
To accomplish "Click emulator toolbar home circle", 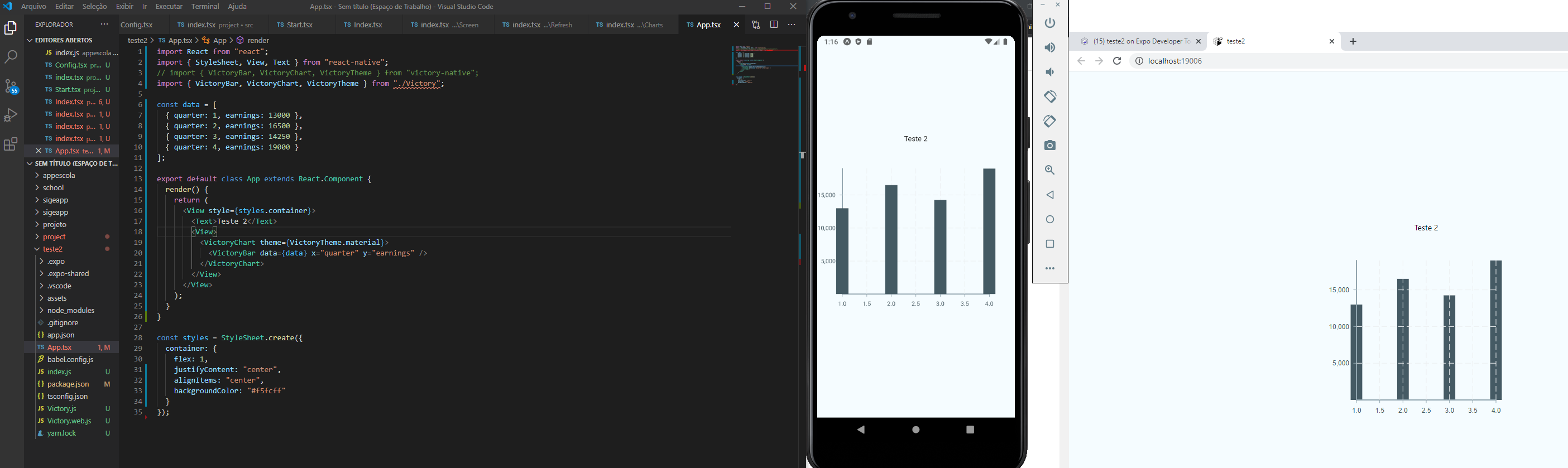I will 1050,219.
